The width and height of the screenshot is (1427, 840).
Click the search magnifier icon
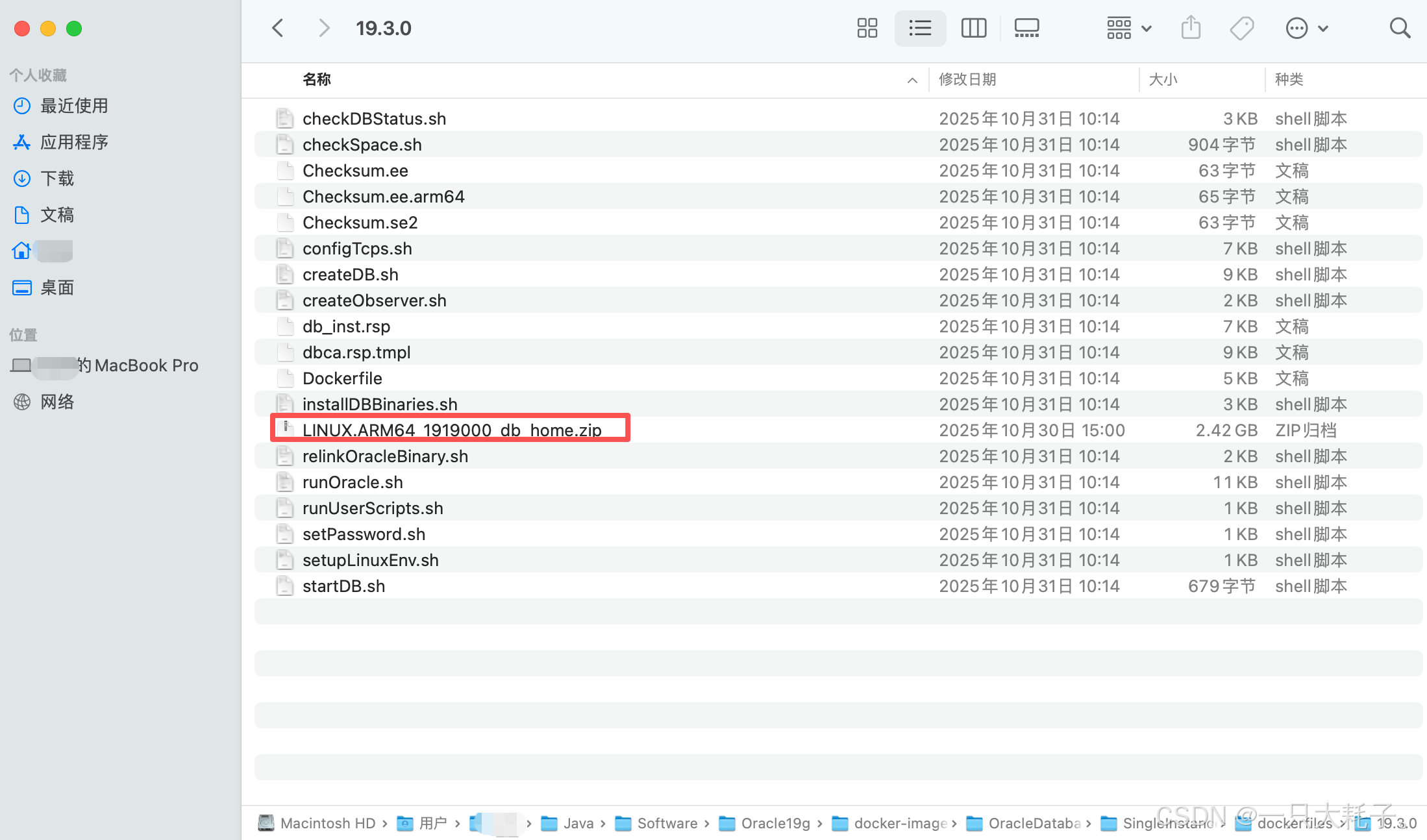coord(1400,28)
